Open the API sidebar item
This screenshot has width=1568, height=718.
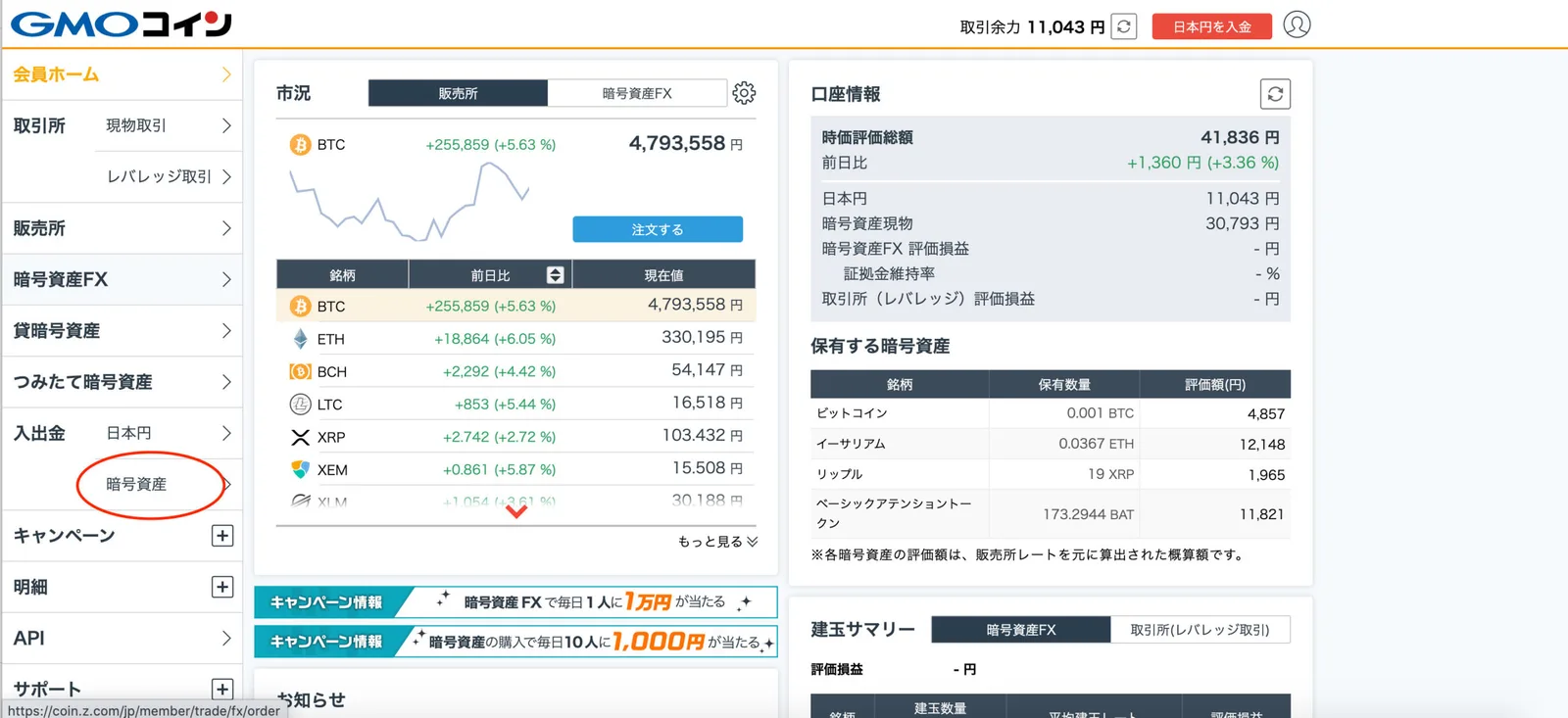click(x=122, y=638)
